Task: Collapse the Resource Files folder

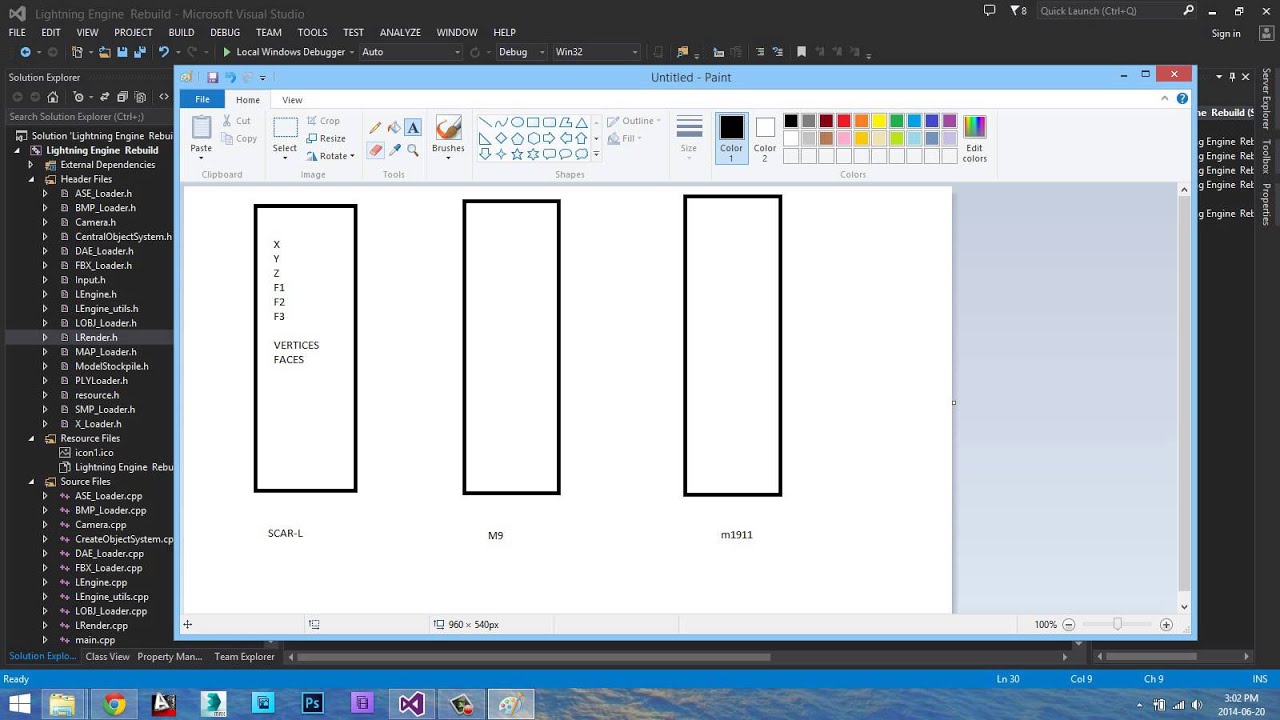Action: click(x=31, y=438)
